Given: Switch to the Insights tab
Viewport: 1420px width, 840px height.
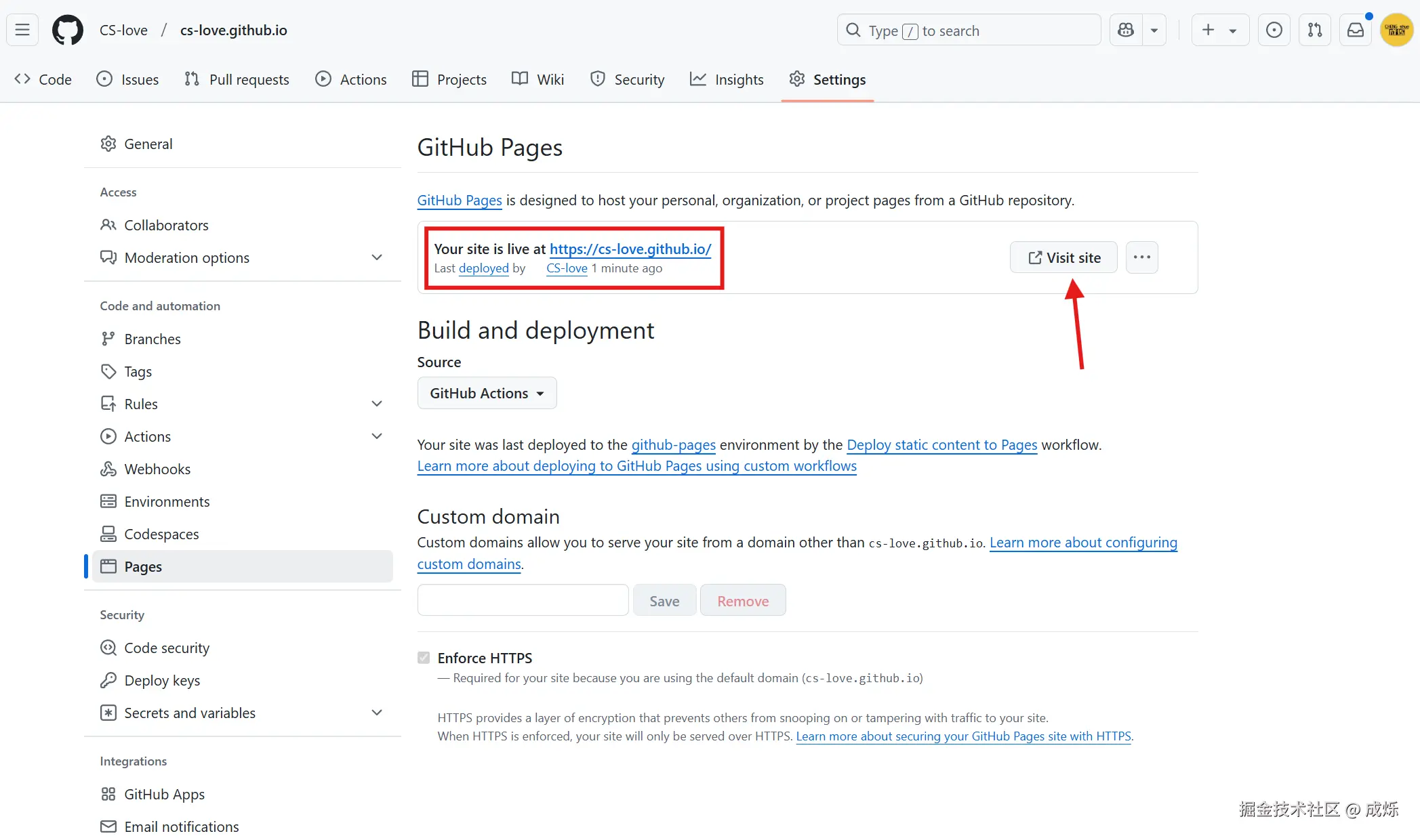Looking at the screenshot, I should click(x=727, y=79).
